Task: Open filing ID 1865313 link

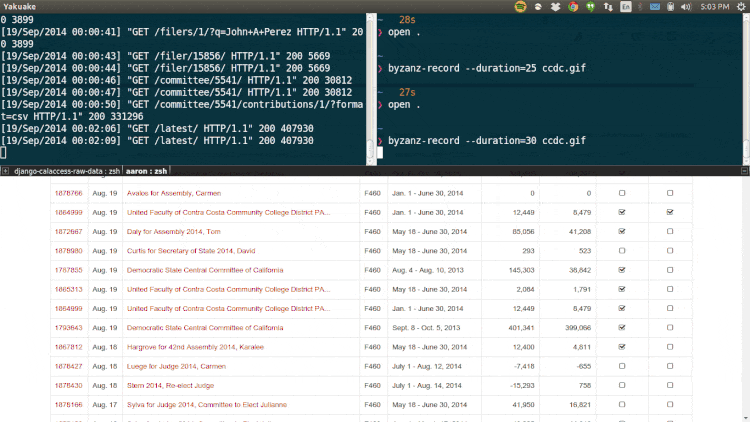Action: pos(68,289)
